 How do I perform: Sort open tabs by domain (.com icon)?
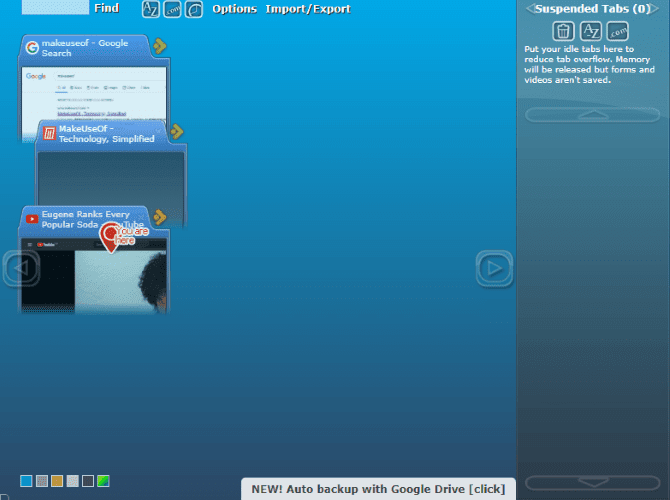pos(172,9)
